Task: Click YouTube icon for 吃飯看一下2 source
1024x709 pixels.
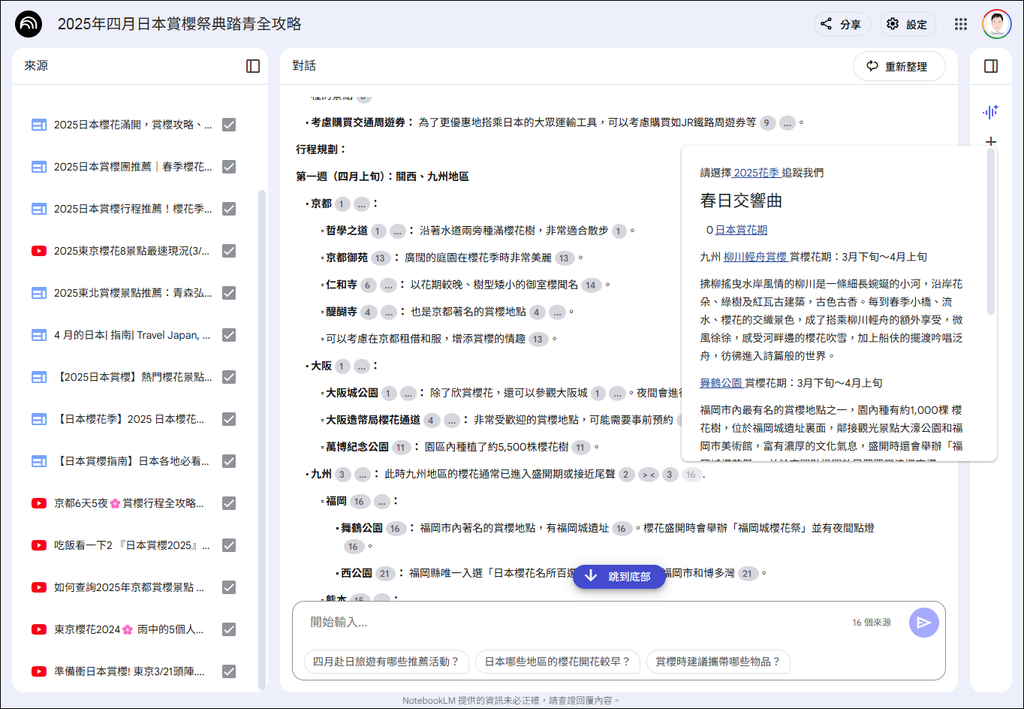Action: [39, 545]
